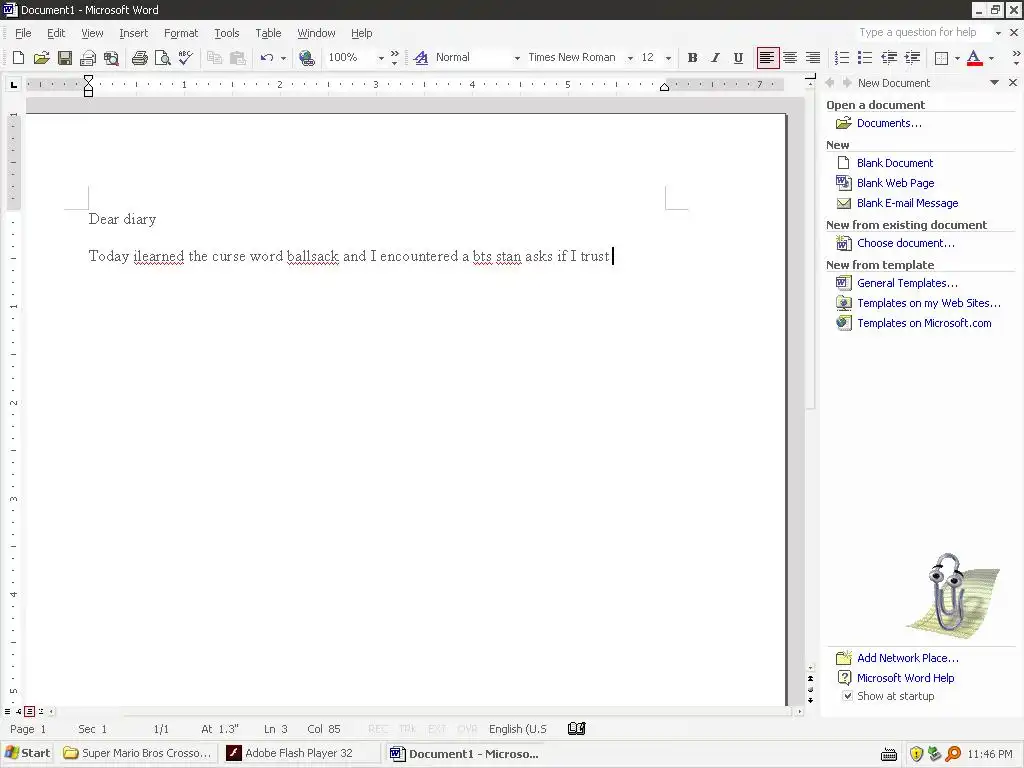Click Blank E-mail Message link

[x=907, y=203]
